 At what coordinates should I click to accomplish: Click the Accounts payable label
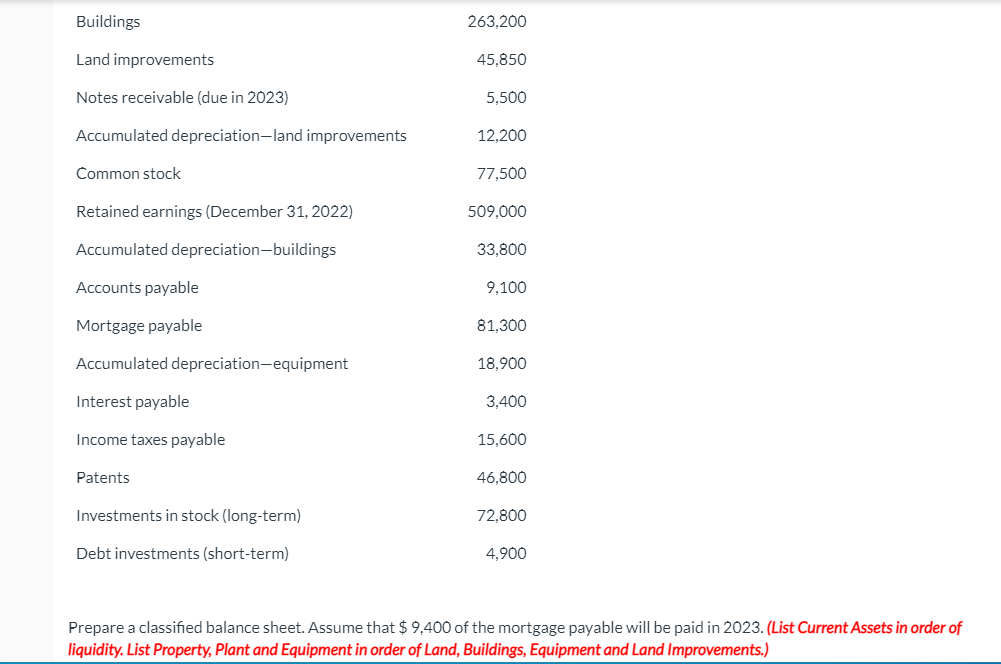pyautogui.click(x=137, y=287)
